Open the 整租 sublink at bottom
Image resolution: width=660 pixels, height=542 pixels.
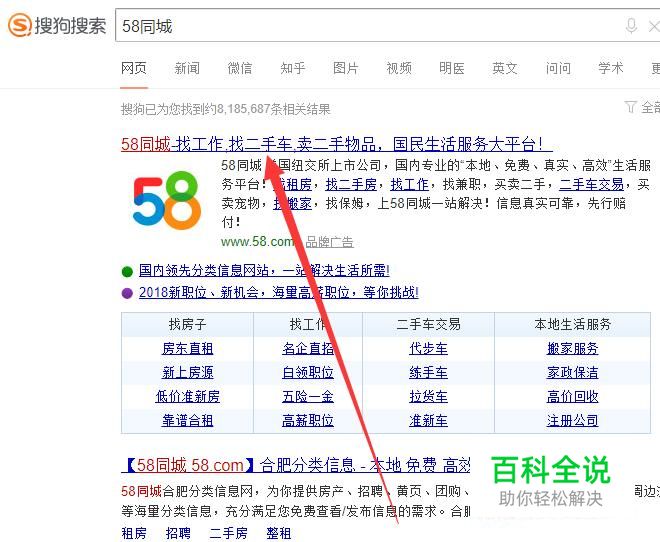click(x=279, y=533)
